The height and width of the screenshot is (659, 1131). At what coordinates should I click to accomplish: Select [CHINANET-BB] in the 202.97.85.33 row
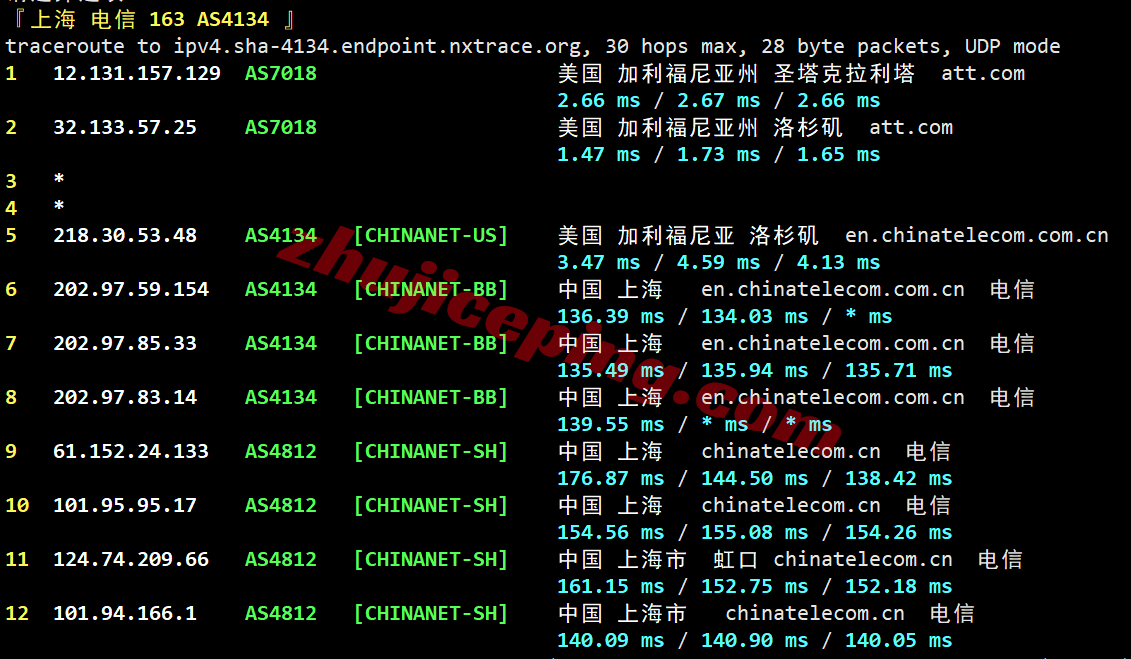[431, 344]
